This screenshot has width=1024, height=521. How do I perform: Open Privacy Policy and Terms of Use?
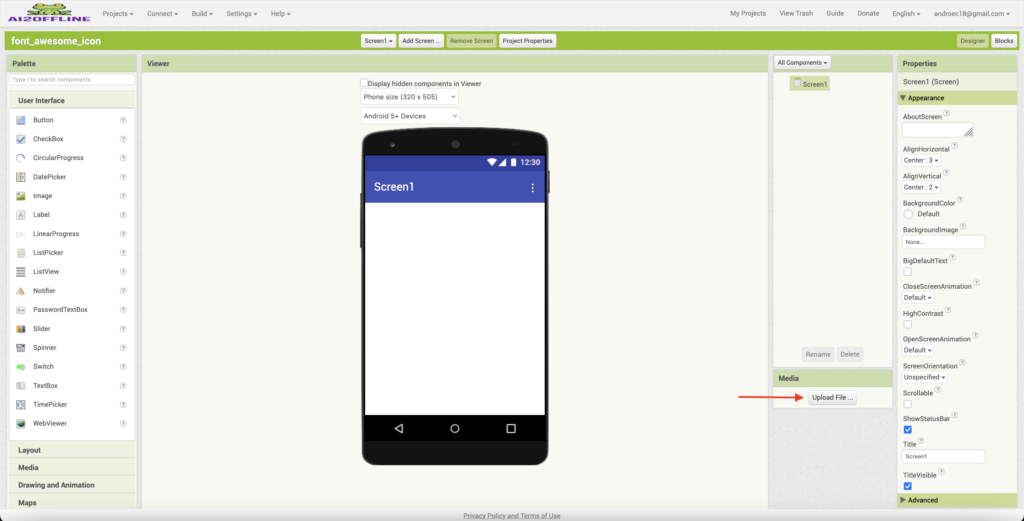(512, 516)
